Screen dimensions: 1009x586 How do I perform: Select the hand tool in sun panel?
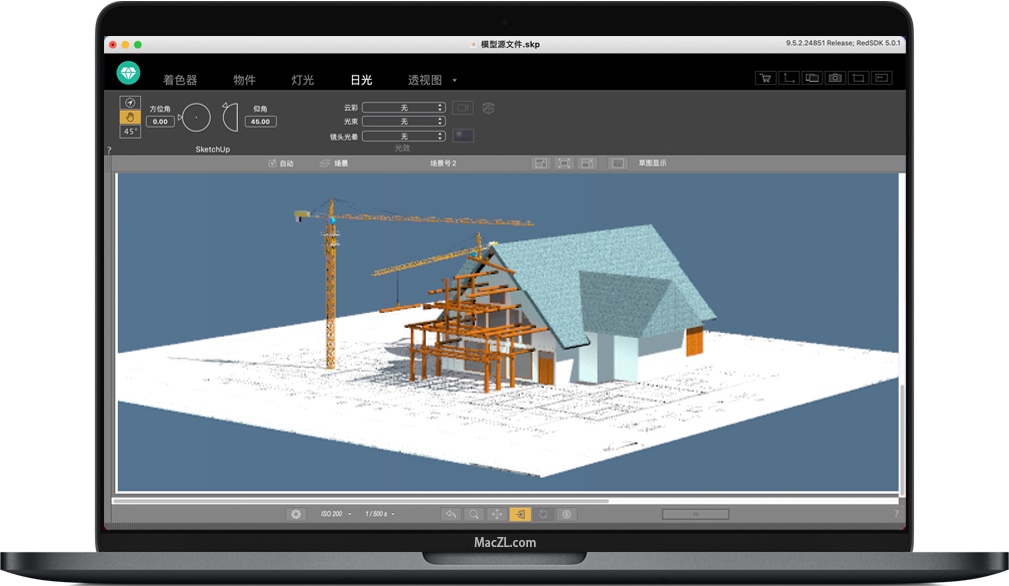coord(130,117)
